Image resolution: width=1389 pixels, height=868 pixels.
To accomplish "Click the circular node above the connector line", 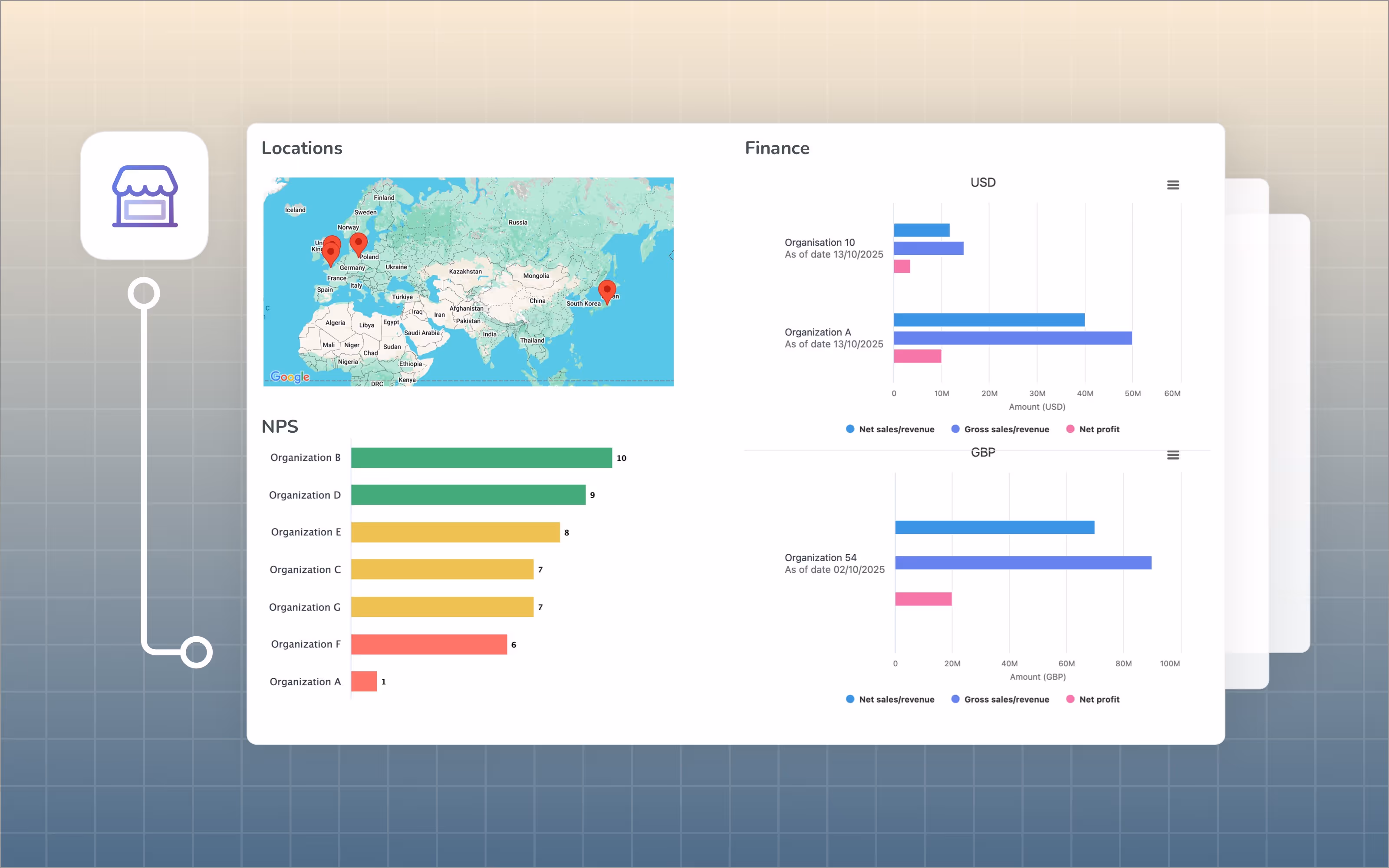I will click(x=144, y=294).
